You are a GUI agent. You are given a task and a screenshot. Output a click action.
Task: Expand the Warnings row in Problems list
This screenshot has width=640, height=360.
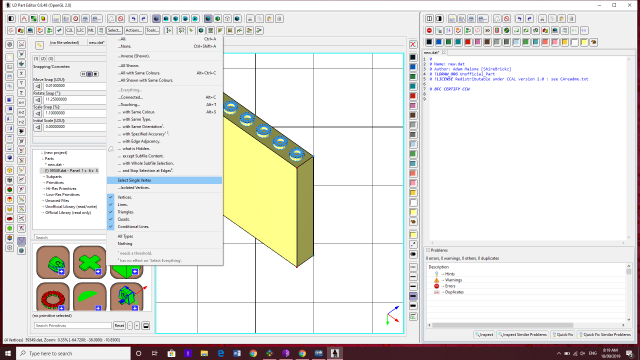(x=443, y=280)
